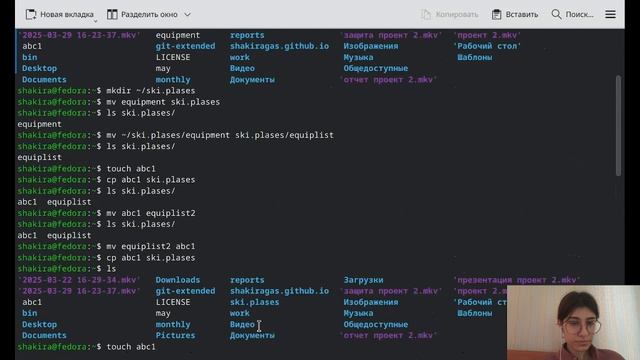Expand the Разделить окно dropdown arrow

[x=187, y=14]
